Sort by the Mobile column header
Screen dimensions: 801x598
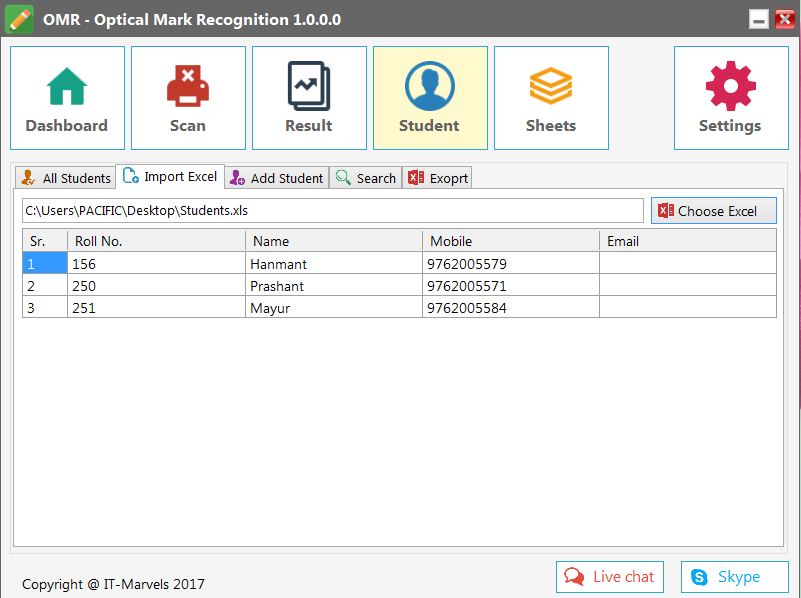pos(511,241)
